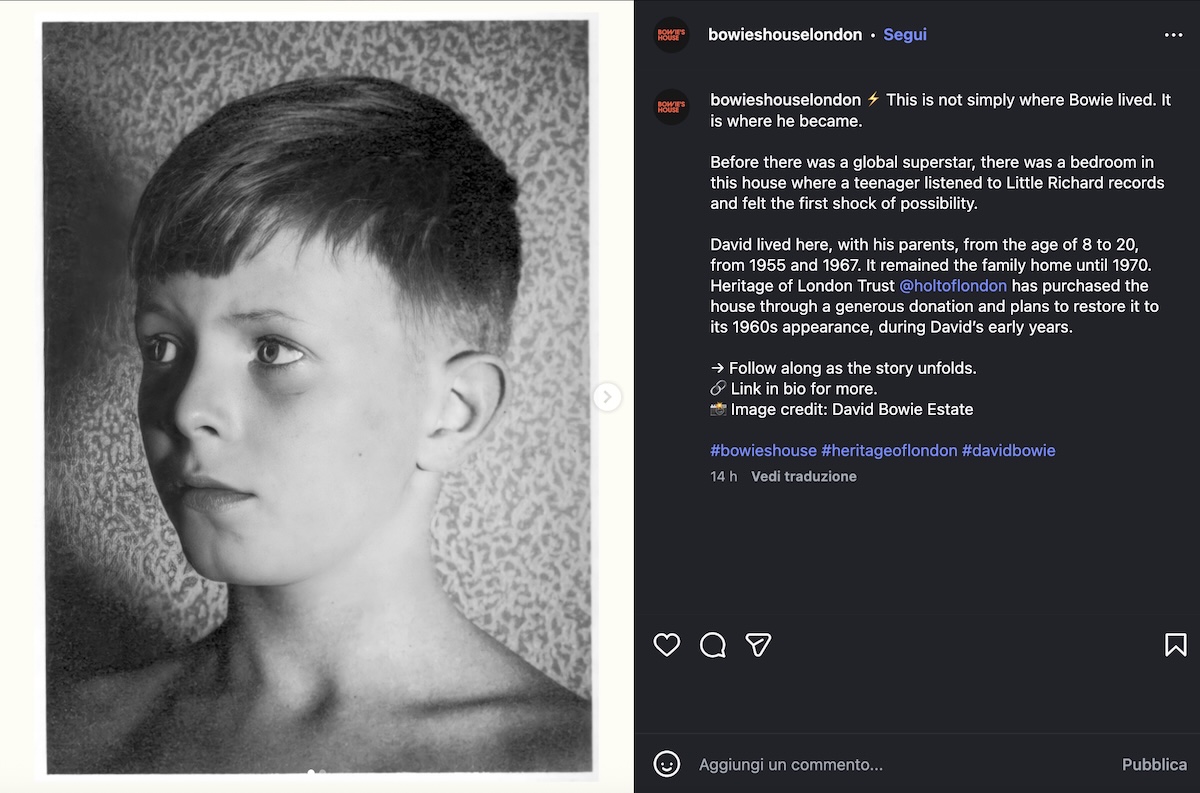1200x793 pixels.
Task: Open the bowieshouselondon username in caption
Action: click(785, 100)
